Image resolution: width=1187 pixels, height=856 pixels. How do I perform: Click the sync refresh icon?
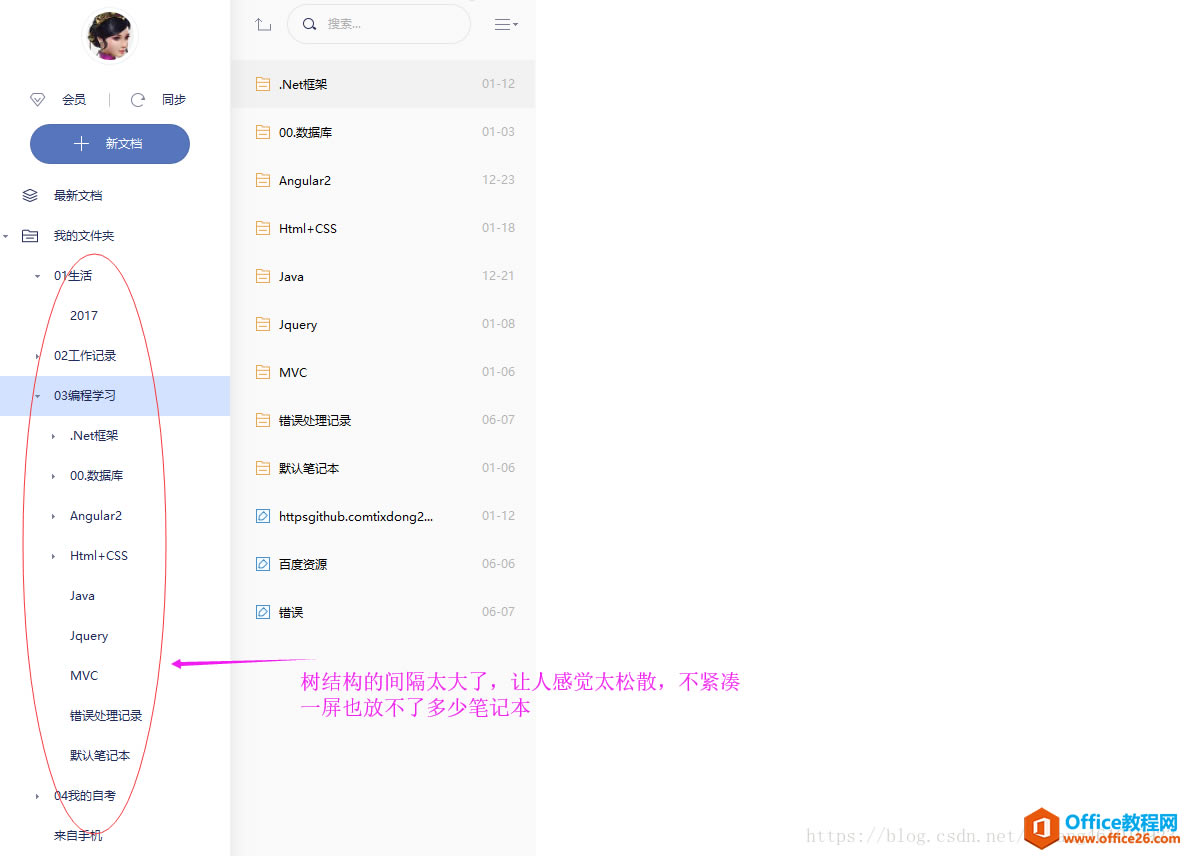[138, 100]
